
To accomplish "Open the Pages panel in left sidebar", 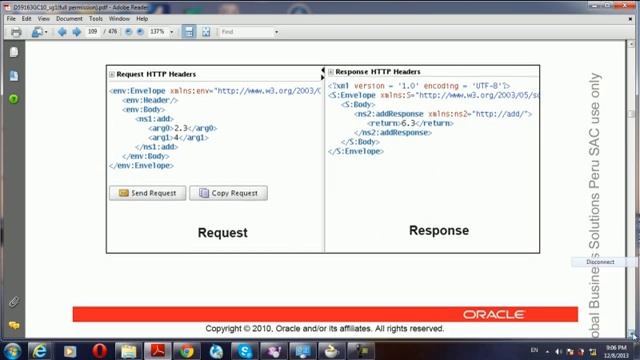I will tap(13, 52).
